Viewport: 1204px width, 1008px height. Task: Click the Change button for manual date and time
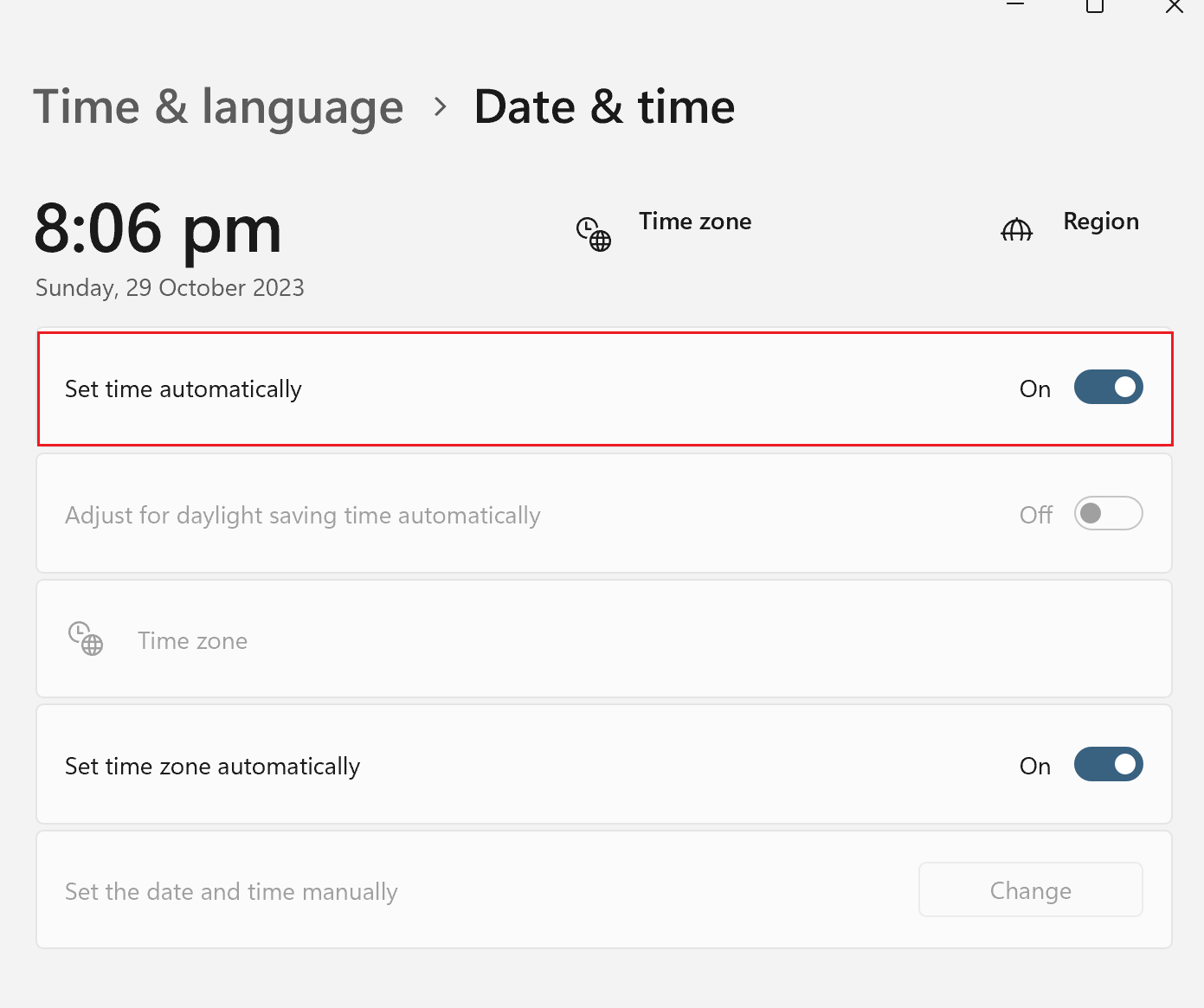1030,889
